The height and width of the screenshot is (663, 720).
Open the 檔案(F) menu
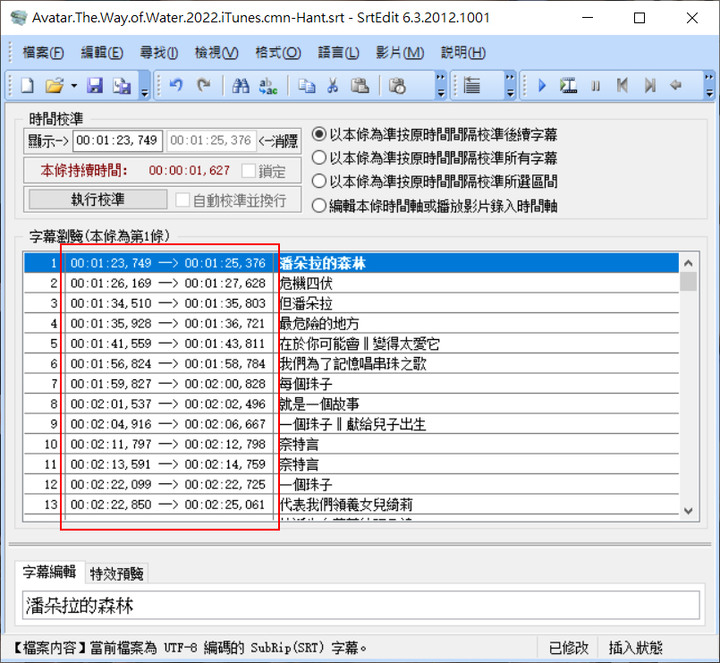click(43, 52)
